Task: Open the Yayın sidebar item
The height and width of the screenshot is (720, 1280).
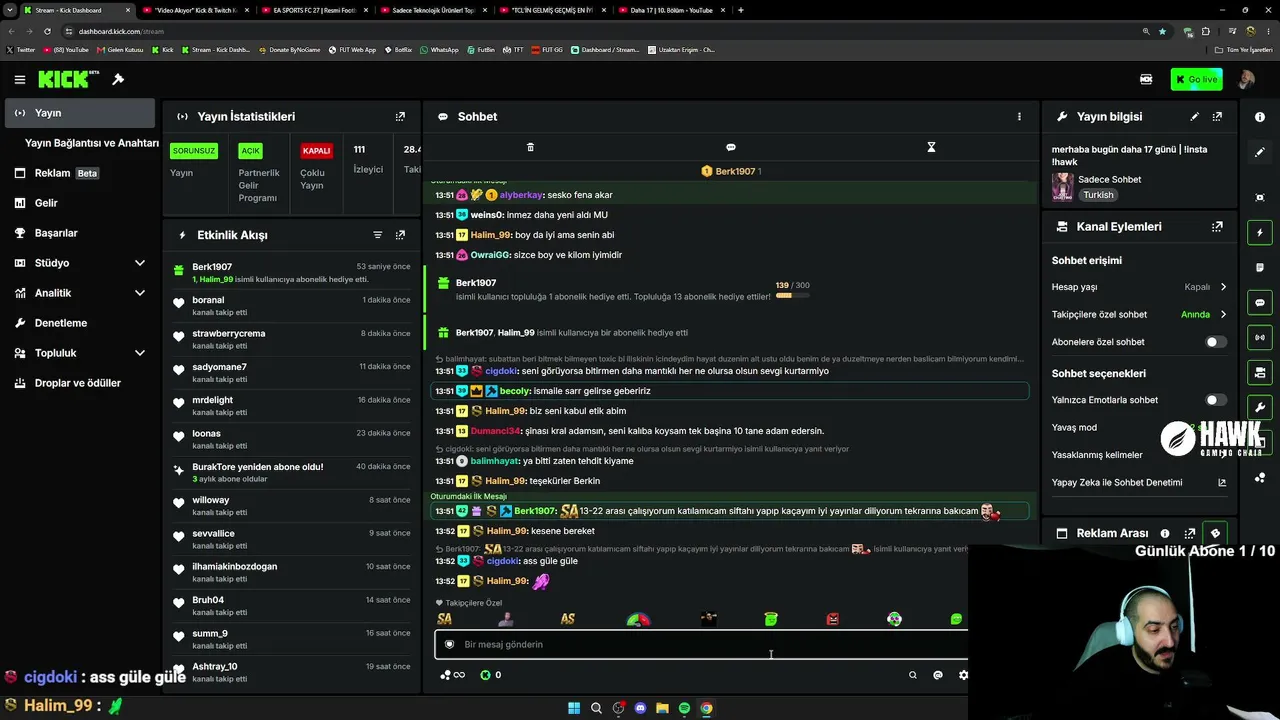Action: pos(80,113)
